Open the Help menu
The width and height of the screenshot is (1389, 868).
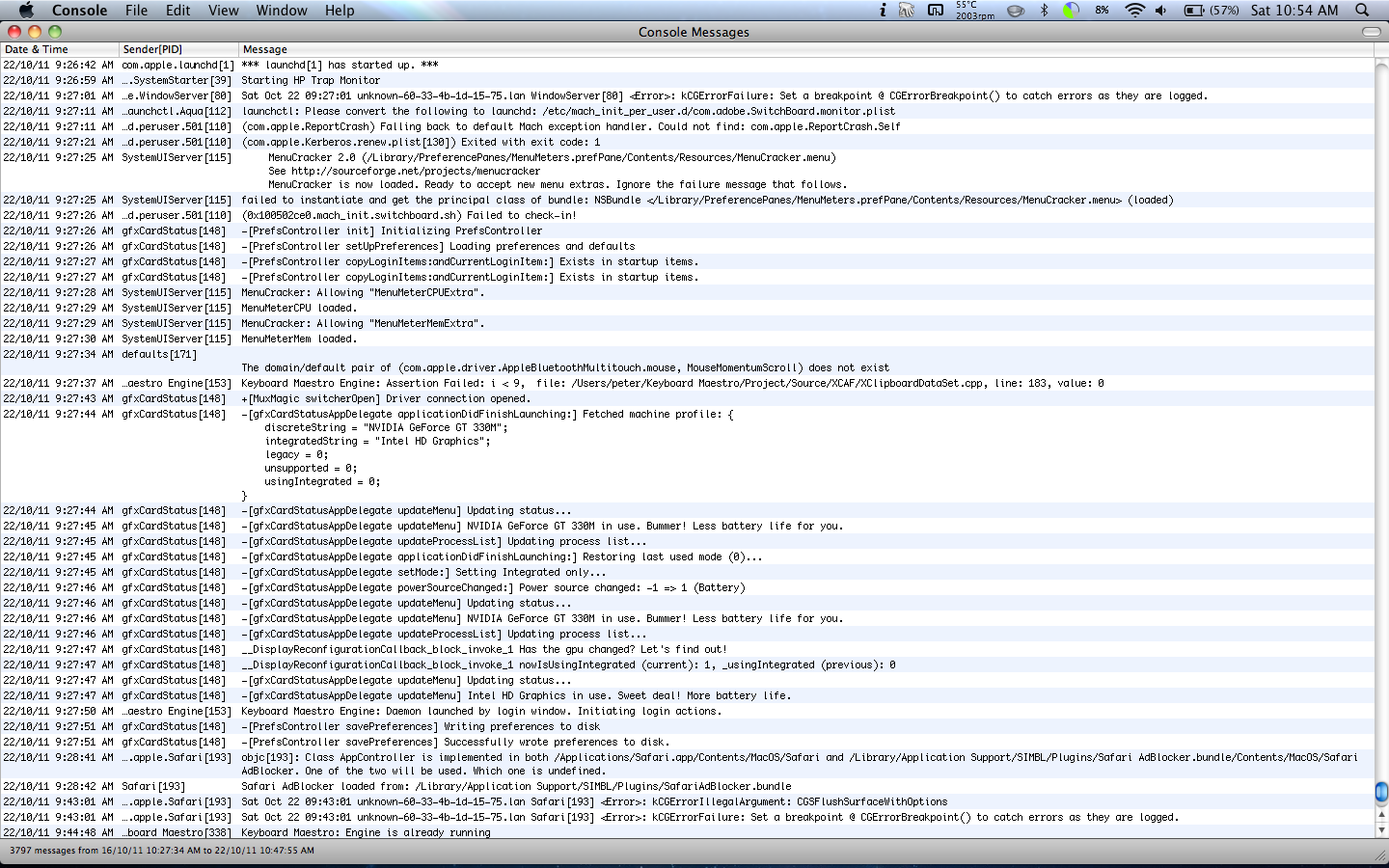(340, 11)
